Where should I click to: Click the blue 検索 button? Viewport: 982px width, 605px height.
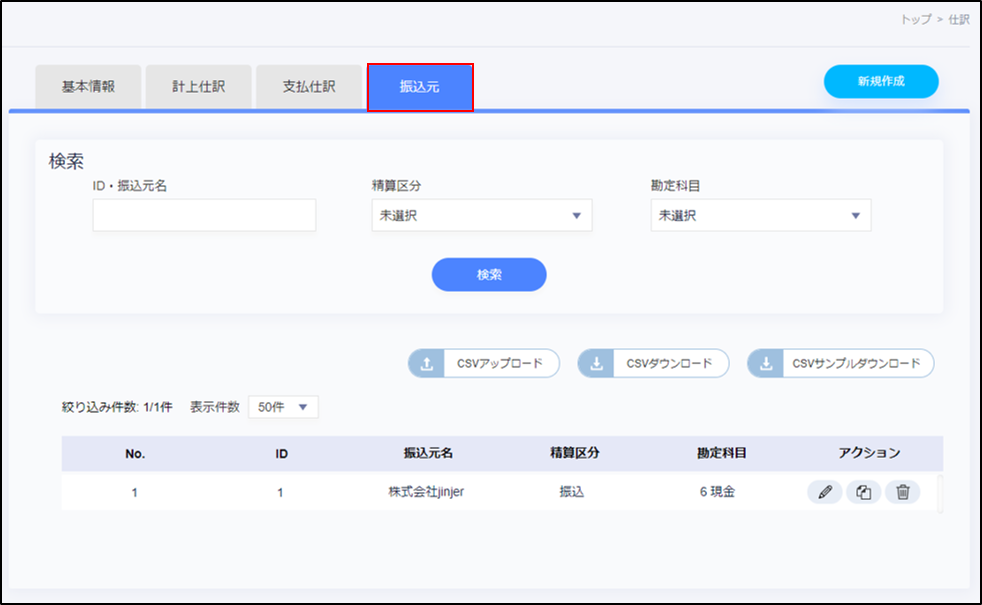pos(489,274)
